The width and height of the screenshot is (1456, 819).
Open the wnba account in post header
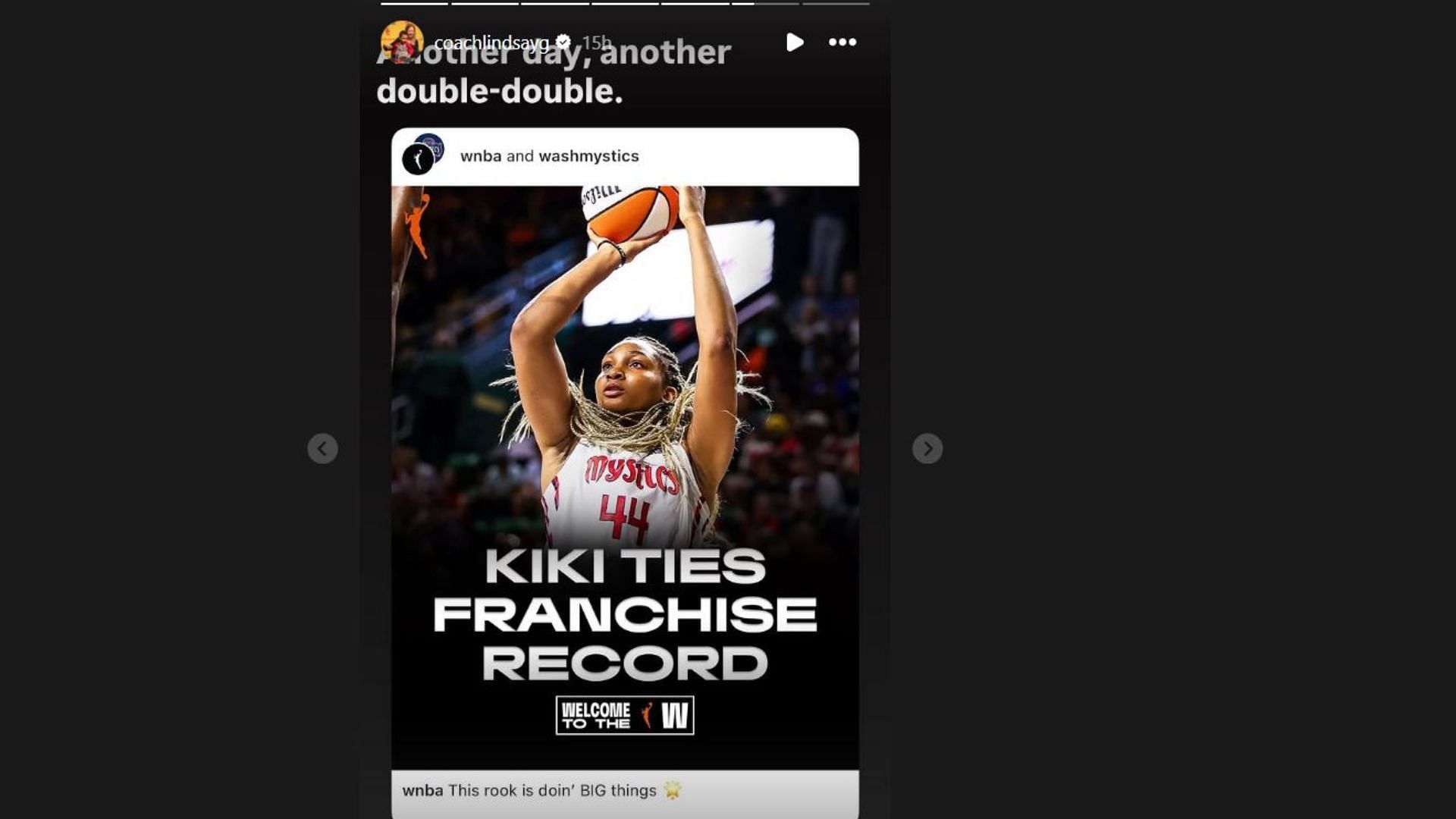click(x=481, y=156)
